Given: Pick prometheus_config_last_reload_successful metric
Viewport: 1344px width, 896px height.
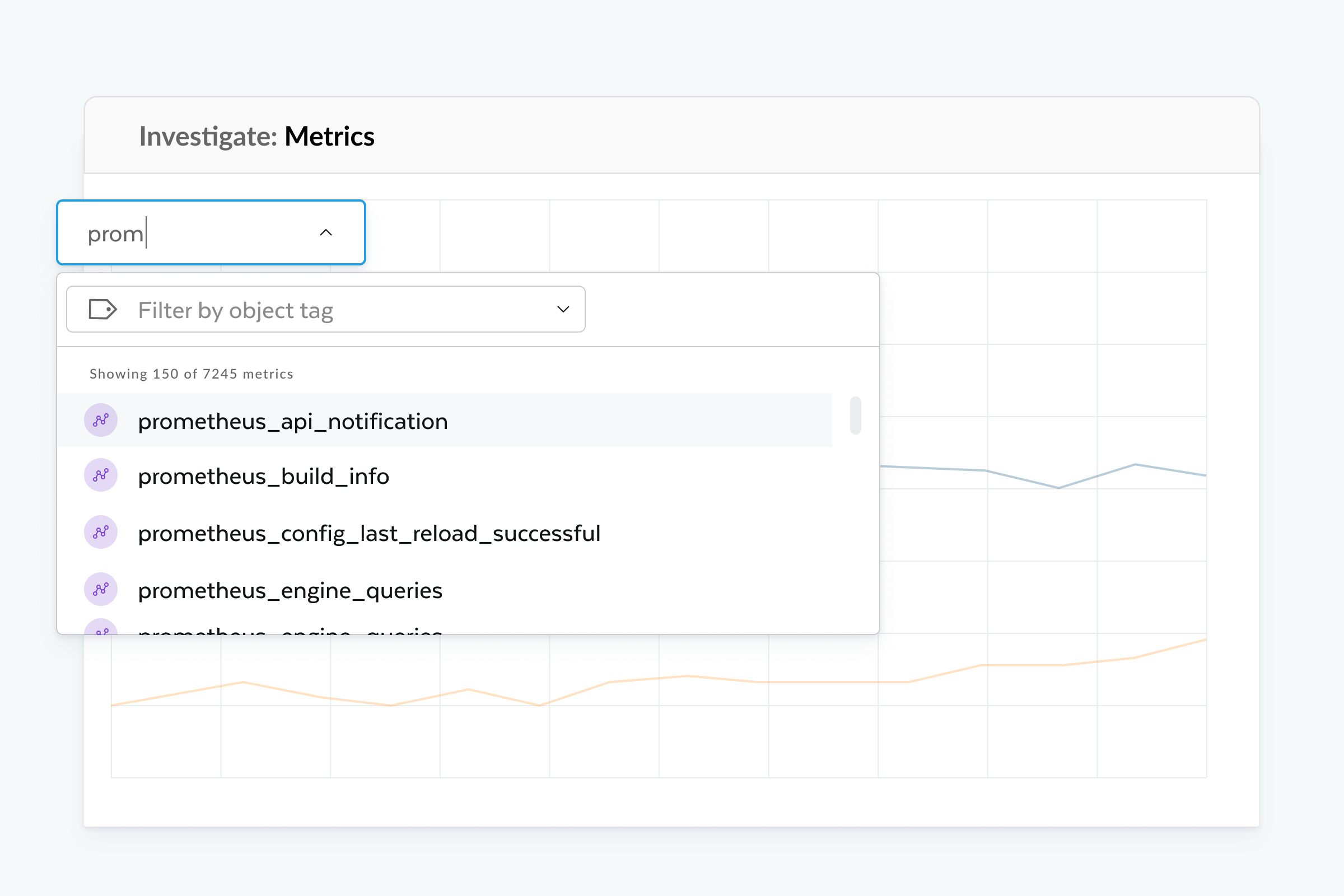Looking at the screenshot, I should tap(444, 533).
